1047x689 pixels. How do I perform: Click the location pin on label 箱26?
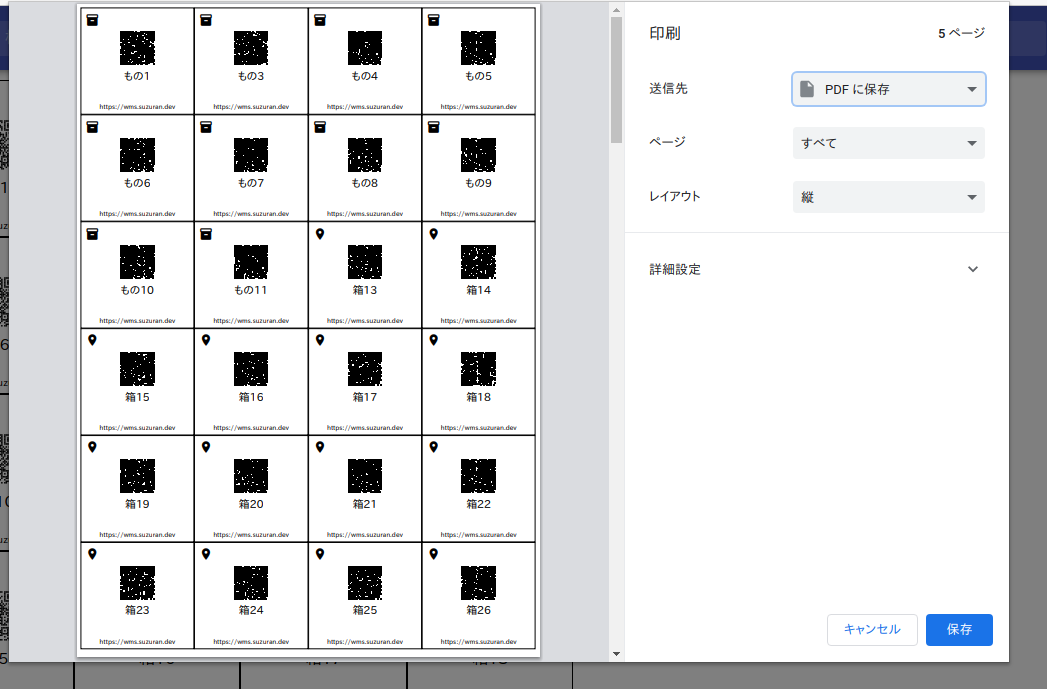point(434,554)
